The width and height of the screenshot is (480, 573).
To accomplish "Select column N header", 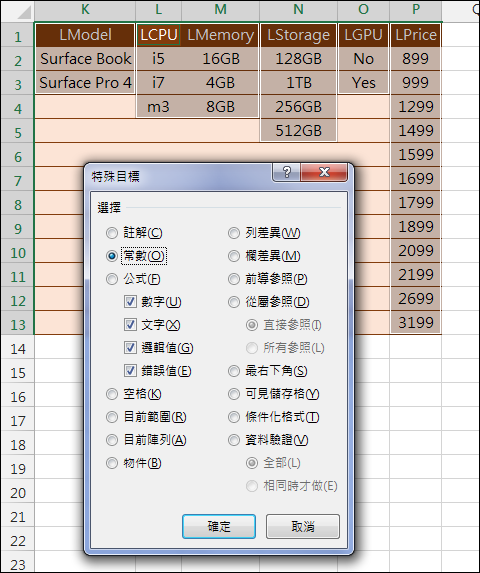I will pos(298,10).
